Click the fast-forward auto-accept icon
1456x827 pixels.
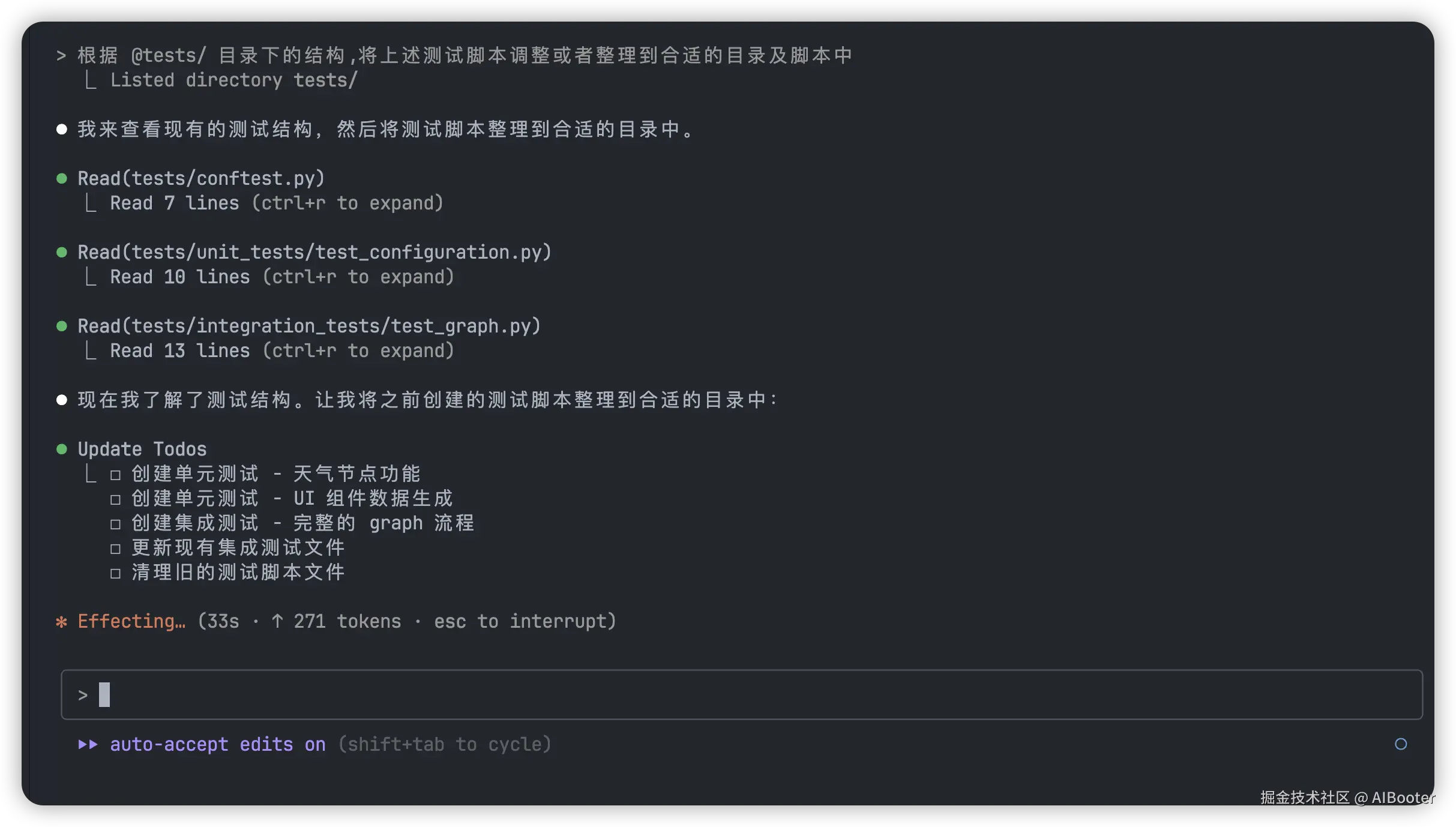[x=88, y=744]
